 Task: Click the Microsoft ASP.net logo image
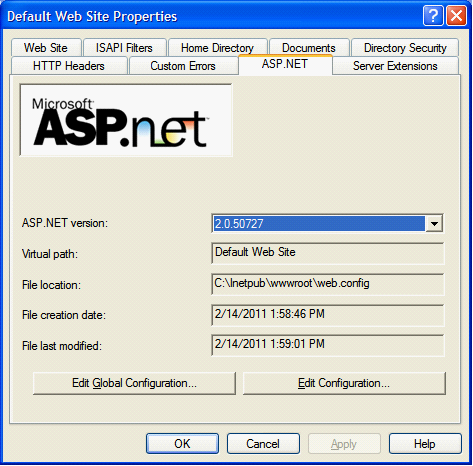[x=126, y=120]
